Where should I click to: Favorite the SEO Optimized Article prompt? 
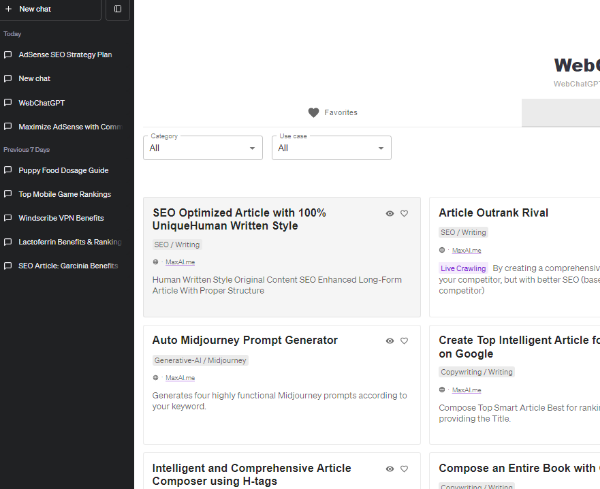click(404, 214)
